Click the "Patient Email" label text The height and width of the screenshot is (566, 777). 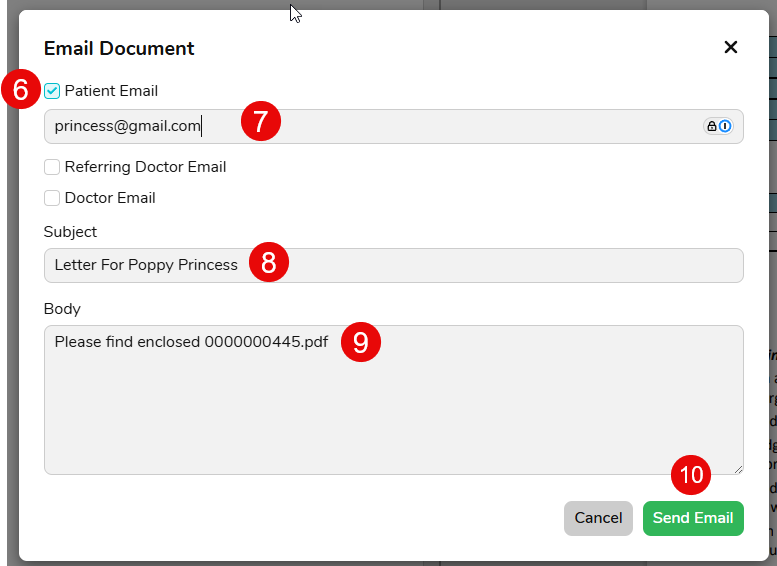(x=111, y=91)
